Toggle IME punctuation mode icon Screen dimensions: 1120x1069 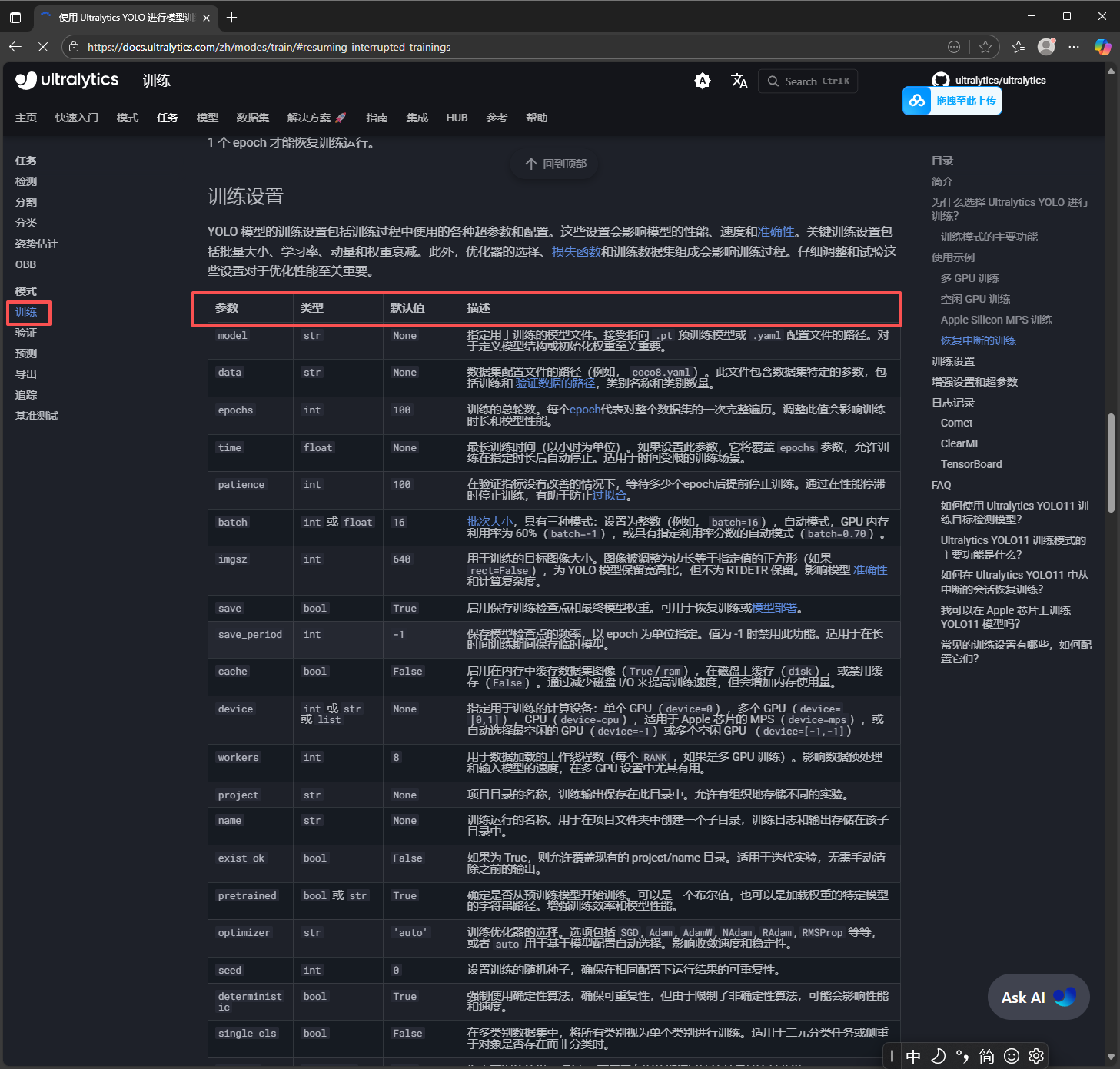tap(962, 1057)
